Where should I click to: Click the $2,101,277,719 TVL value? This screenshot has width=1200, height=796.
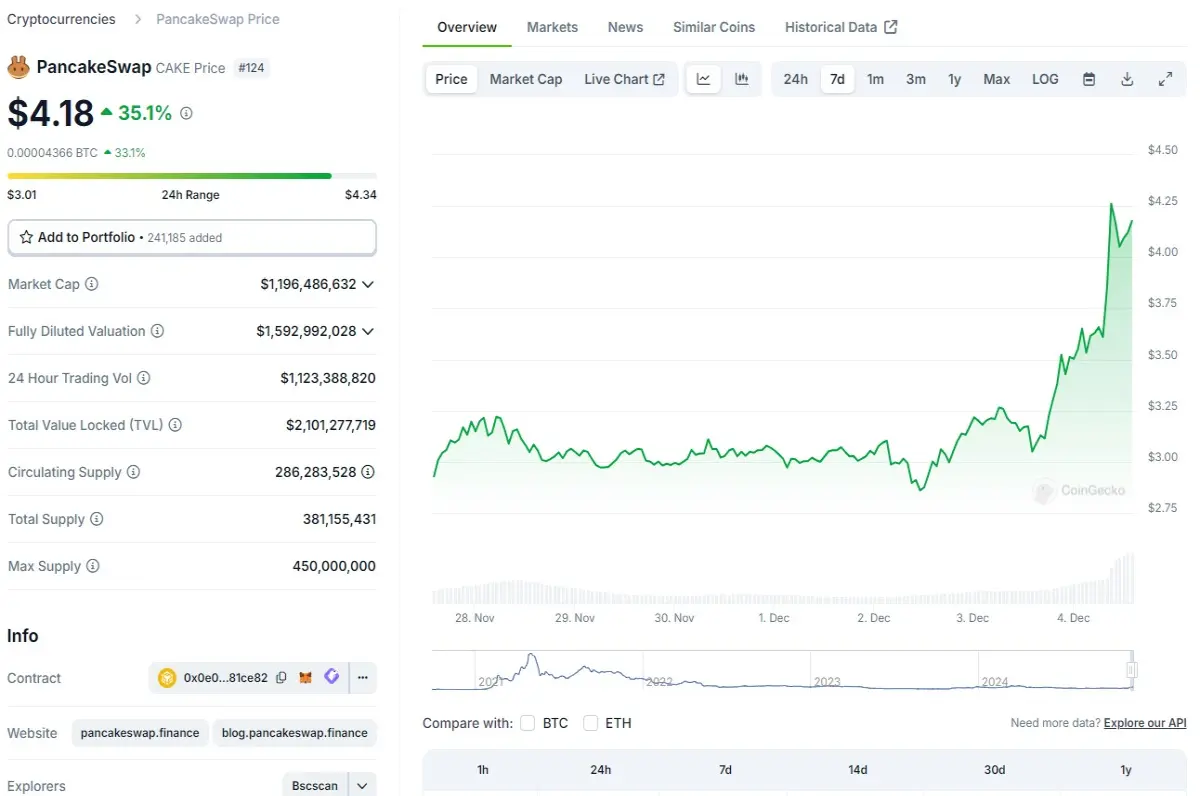[x=331, y=425]
